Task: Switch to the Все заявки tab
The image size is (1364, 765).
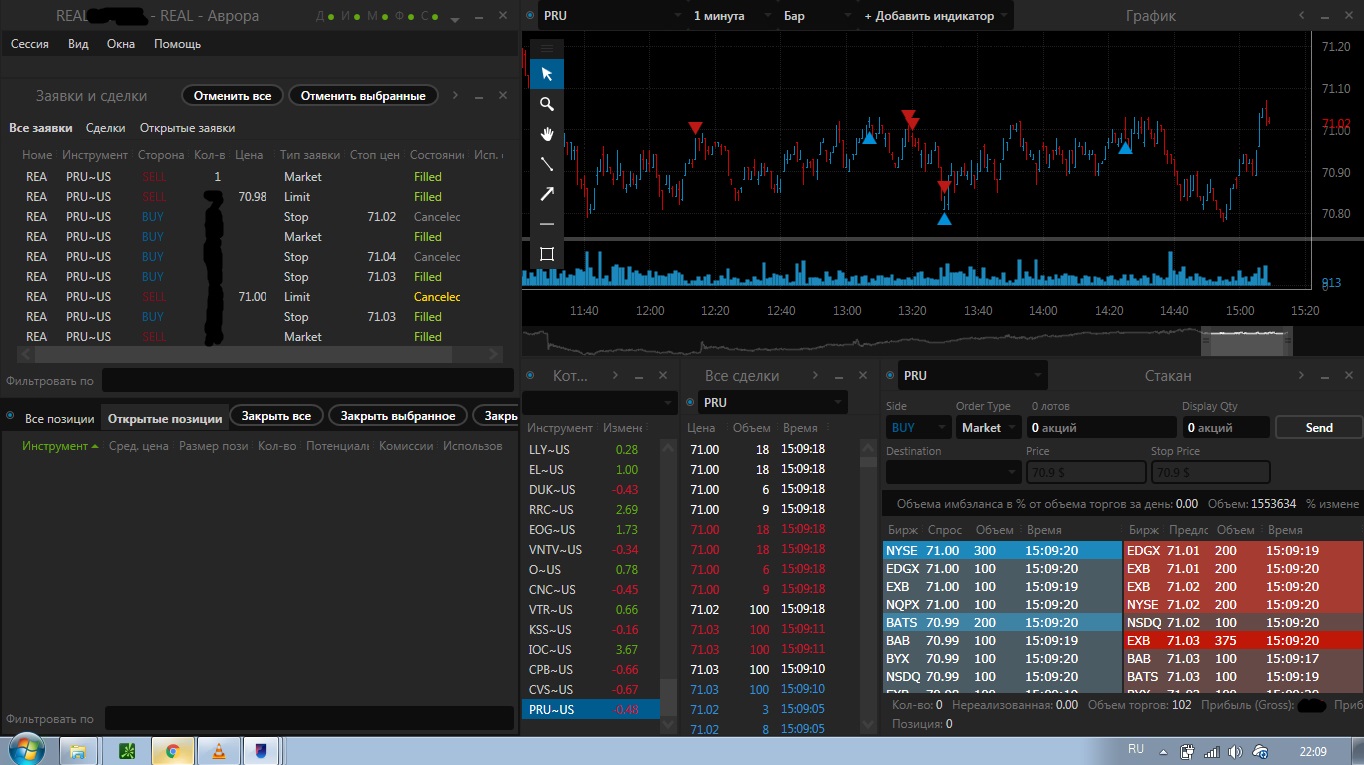Action: coord(40,128)
